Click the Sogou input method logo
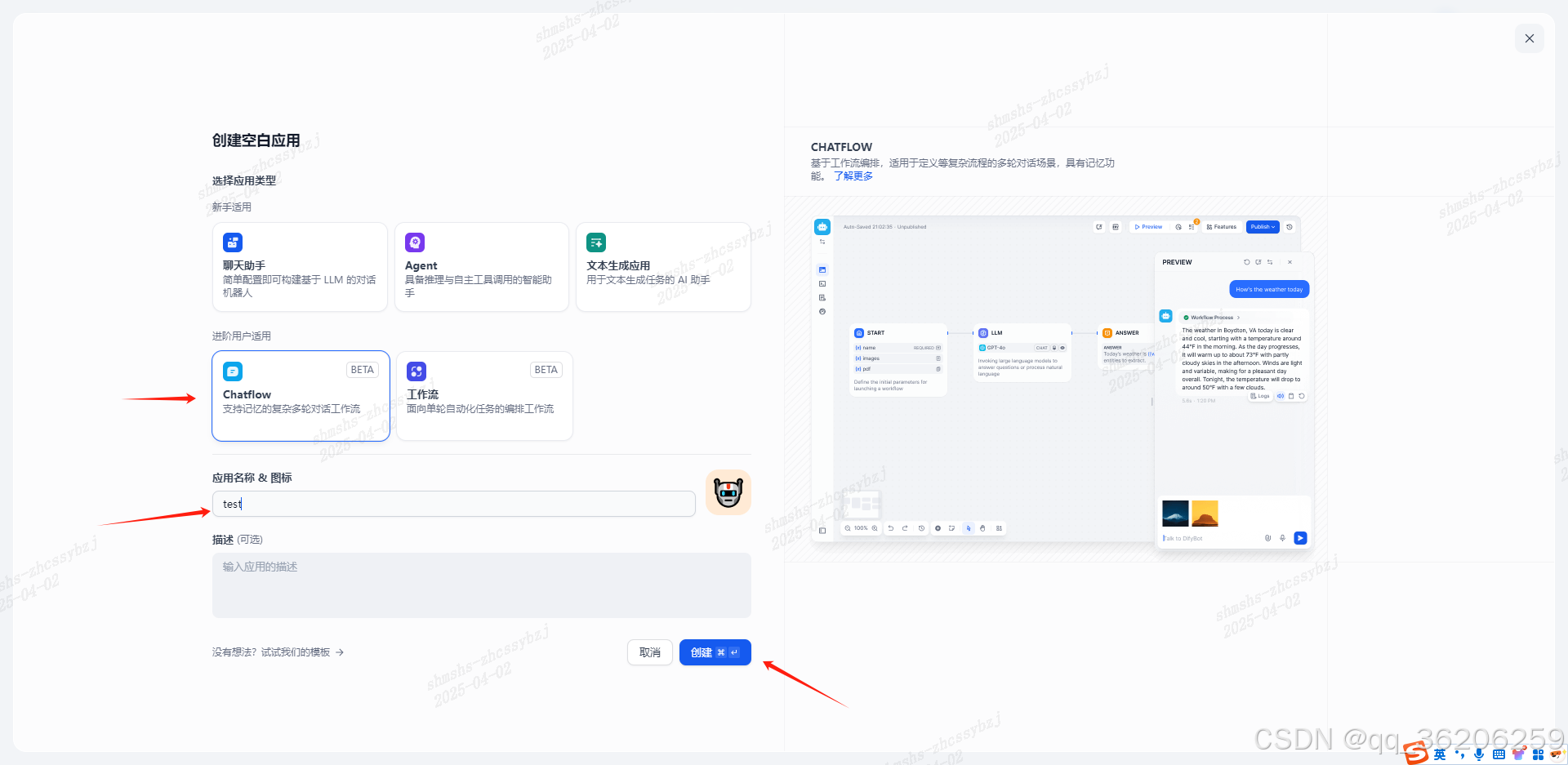Viewport: 1568px width, 765px height. point(1416,753)
